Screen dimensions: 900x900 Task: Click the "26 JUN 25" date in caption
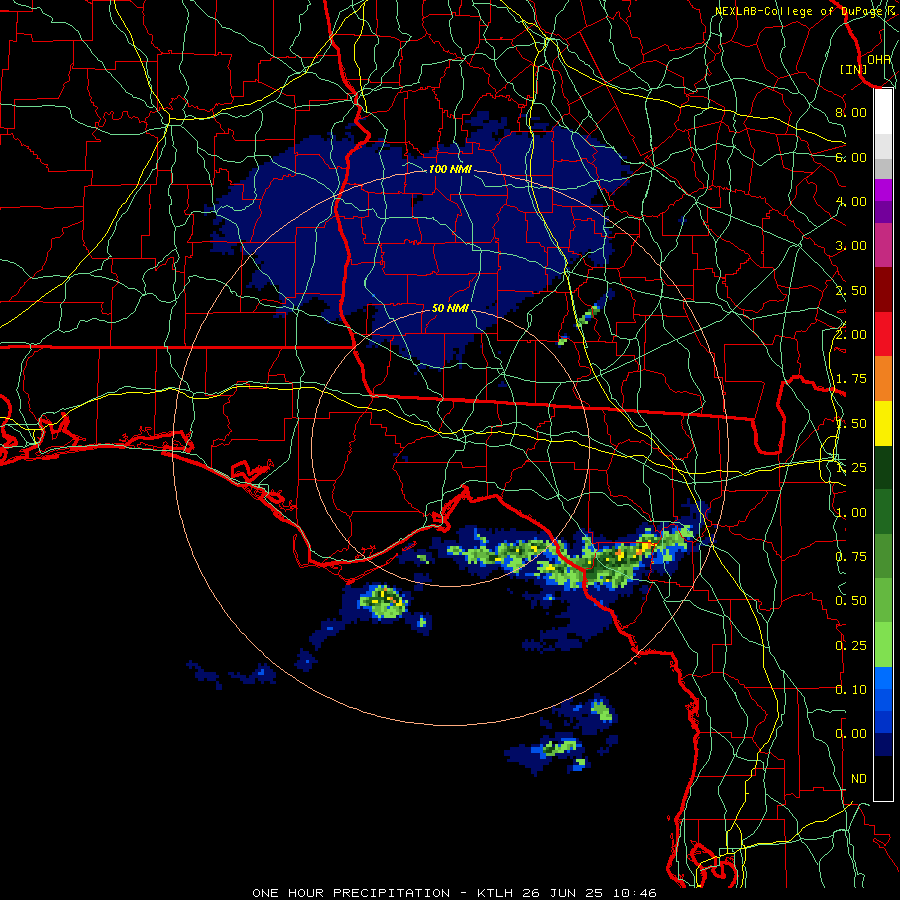click(x=564, y=893)
